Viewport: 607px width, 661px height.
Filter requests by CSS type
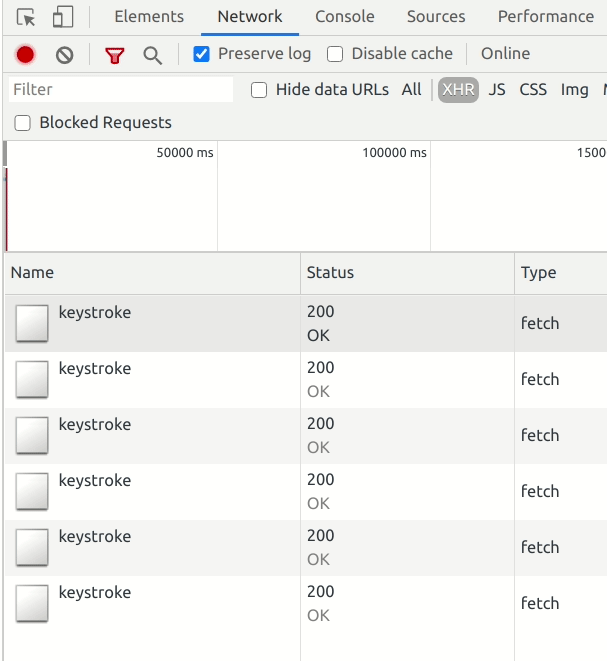coord(533,89)
